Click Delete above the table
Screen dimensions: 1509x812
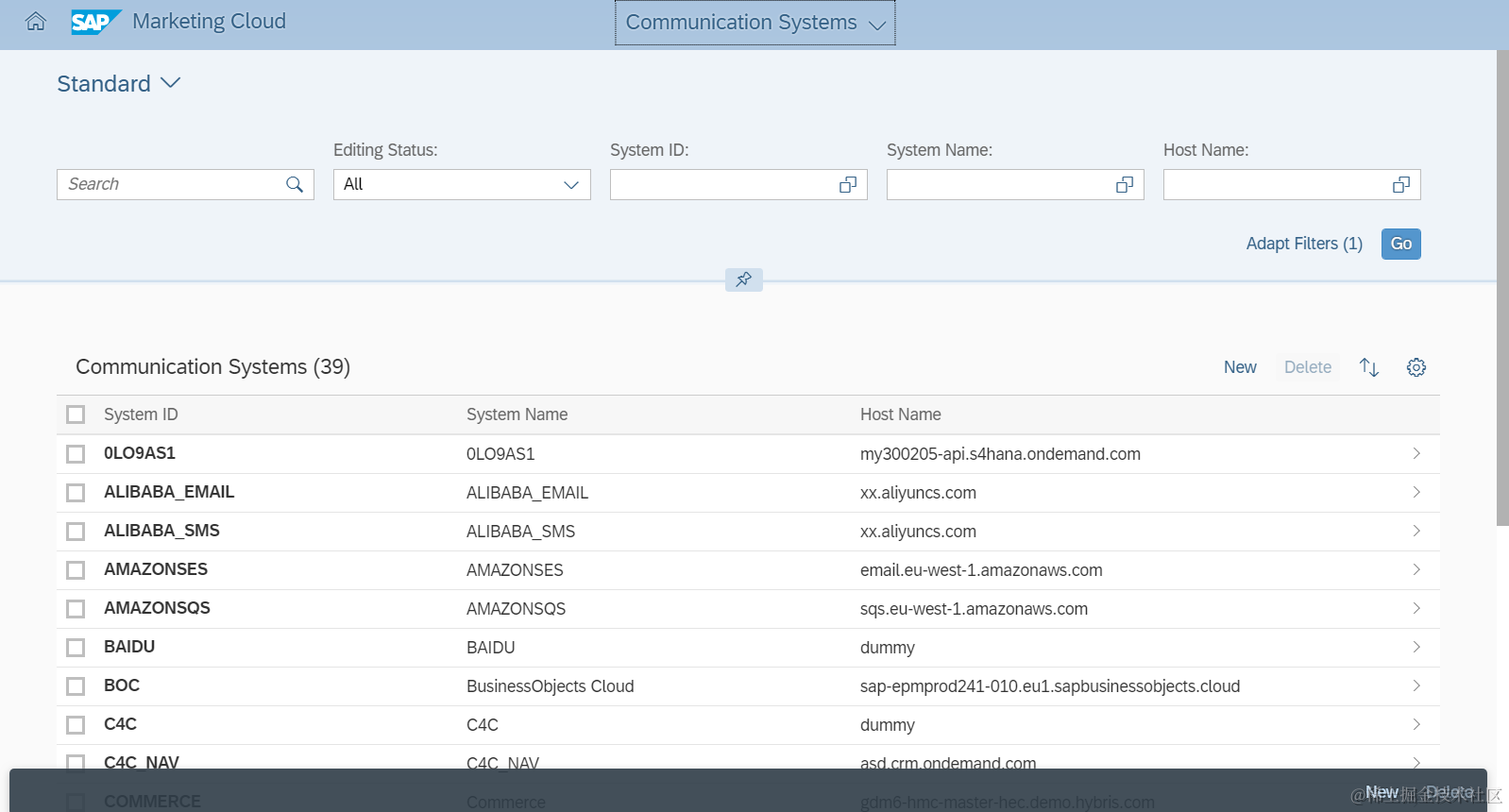click(1308, 367)
